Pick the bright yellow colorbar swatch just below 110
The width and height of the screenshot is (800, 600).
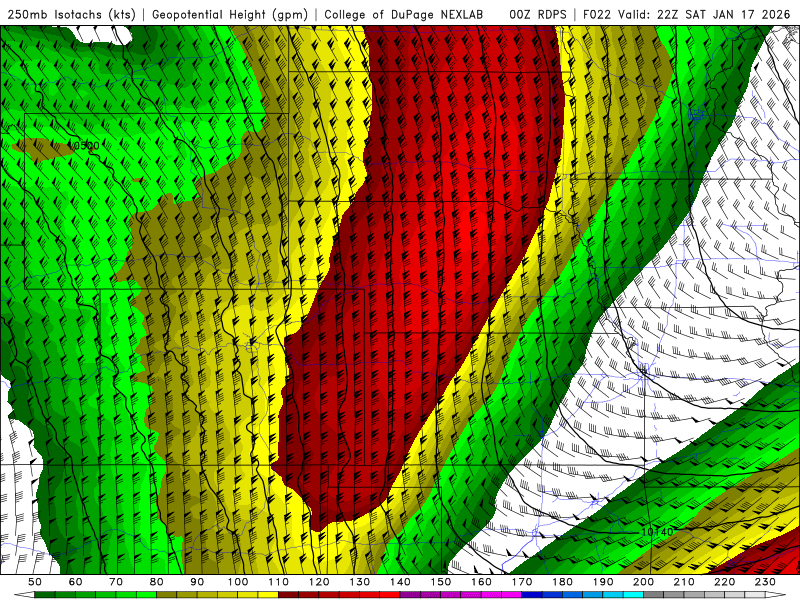tap(268, 595)
